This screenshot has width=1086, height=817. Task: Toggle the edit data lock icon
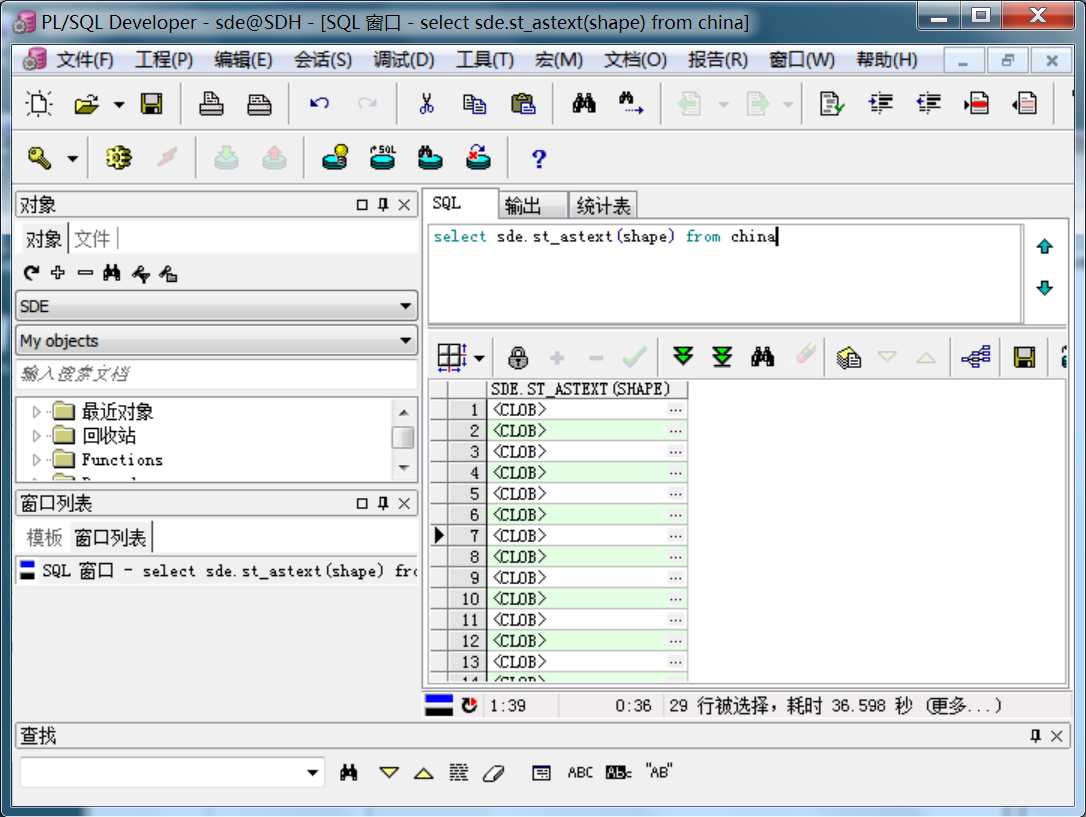coord(518,357)
